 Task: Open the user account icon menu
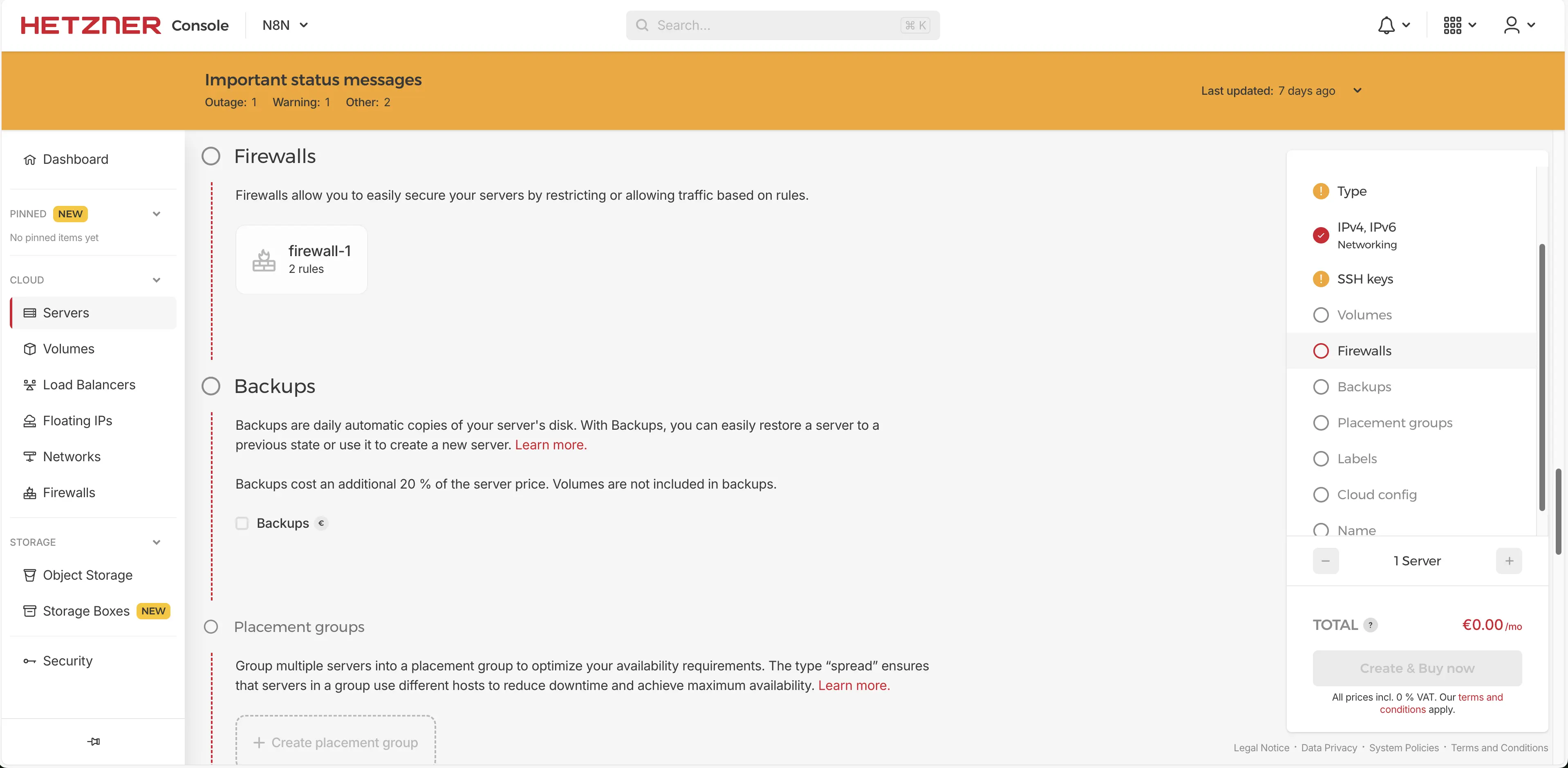[x=1512, y=25]
